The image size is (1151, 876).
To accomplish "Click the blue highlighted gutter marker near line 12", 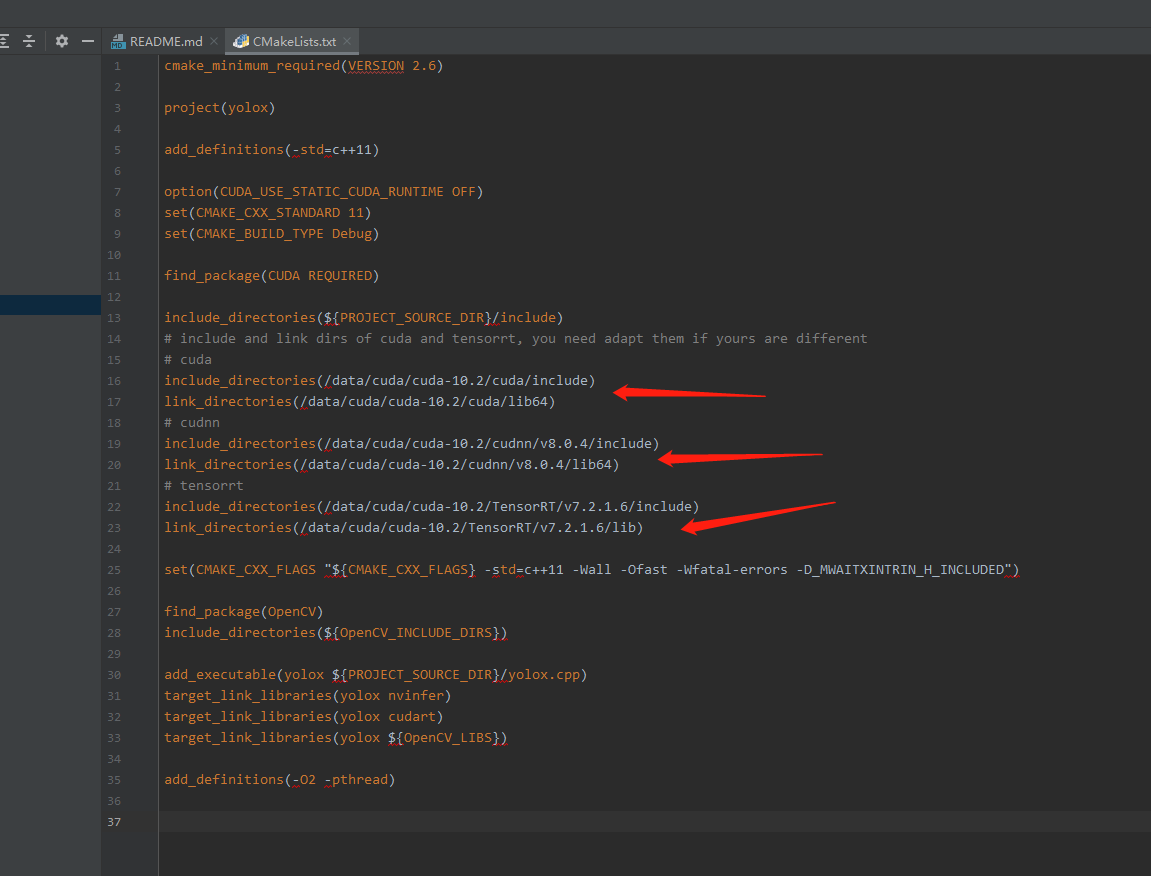I will point(50,304).
